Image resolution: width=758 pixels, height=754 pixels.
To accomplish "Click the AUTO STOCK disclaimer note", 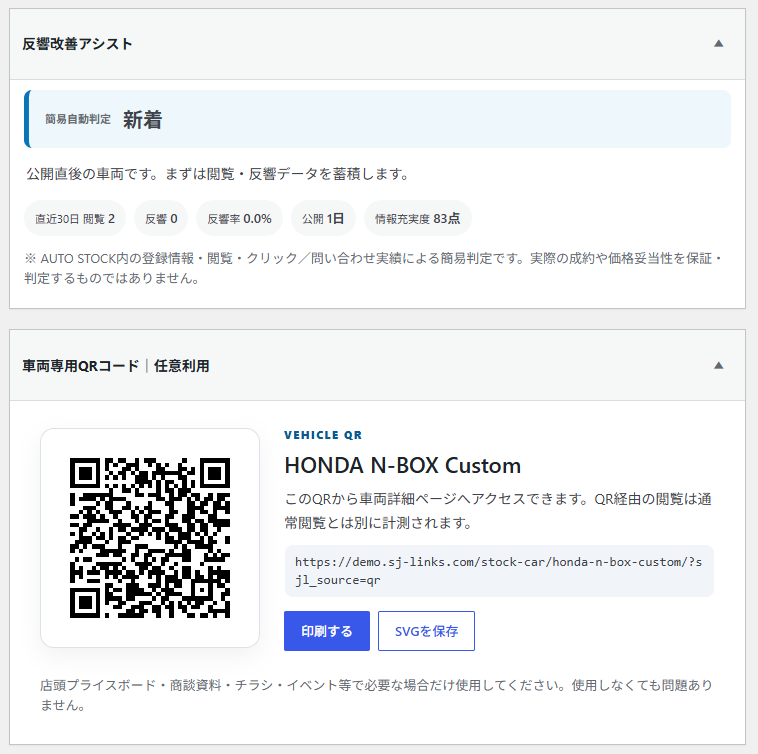I will (x=373, y=268).
